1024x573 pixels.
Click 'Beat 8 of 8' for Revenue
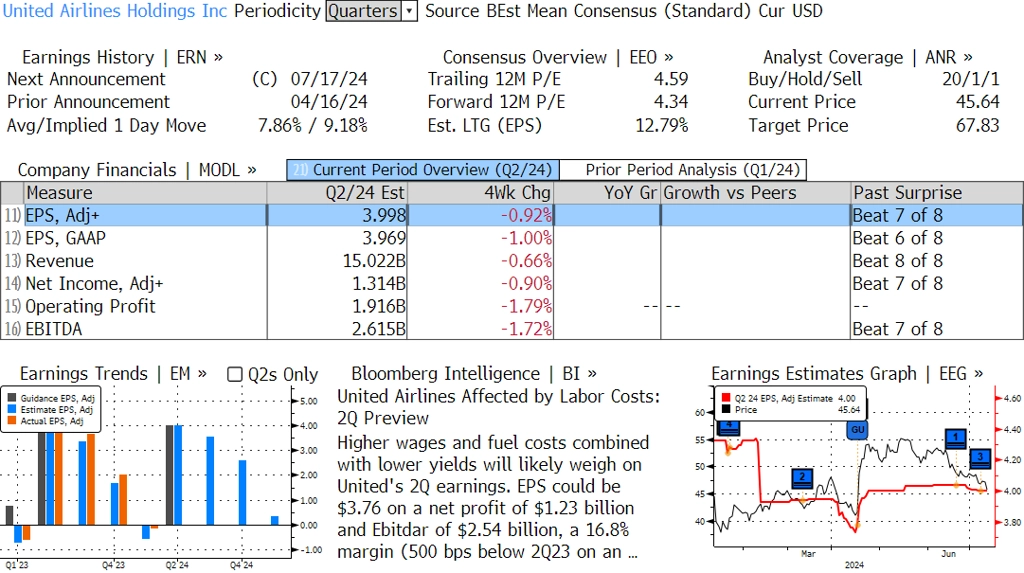click(x=898, y=261)
